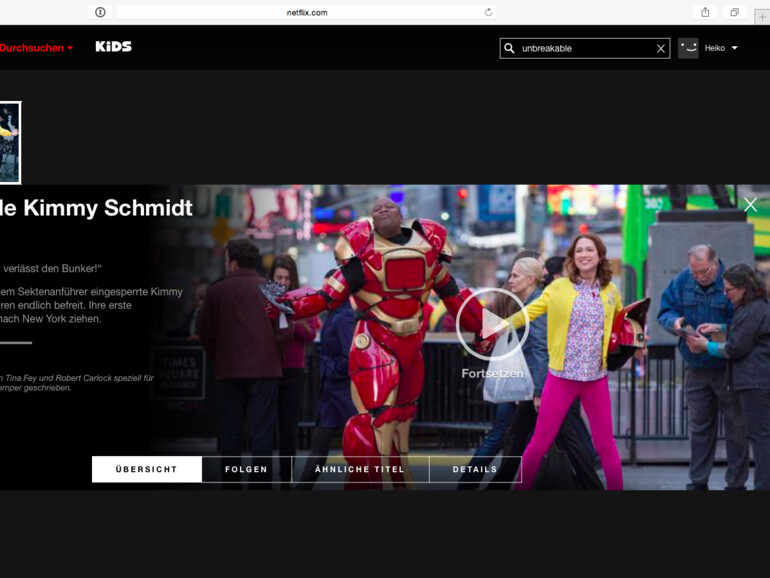Close the Kimmy Schmidt detail panel
This screenshot has height=578, width=770.
tap(750, 204)
